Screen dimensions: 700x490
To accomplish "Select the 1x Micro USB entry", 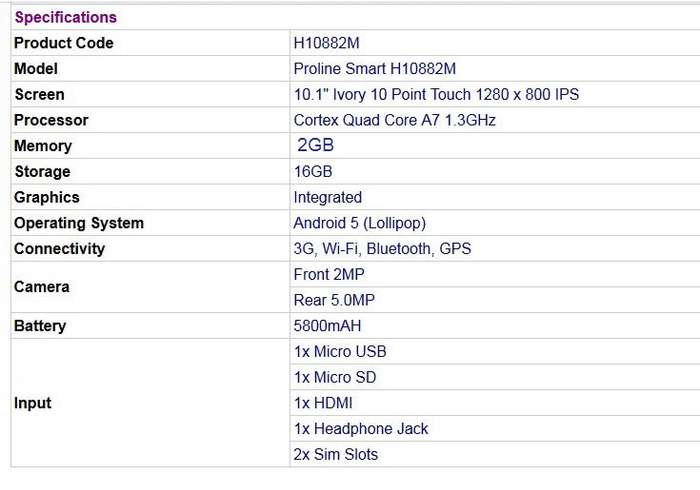I will [x=340, y=352].
